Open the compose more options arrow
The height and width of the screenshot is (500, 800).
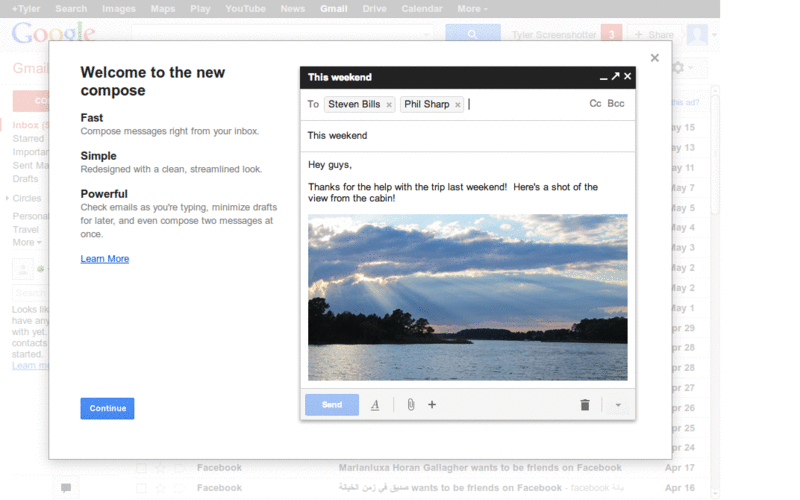(618, 405)
